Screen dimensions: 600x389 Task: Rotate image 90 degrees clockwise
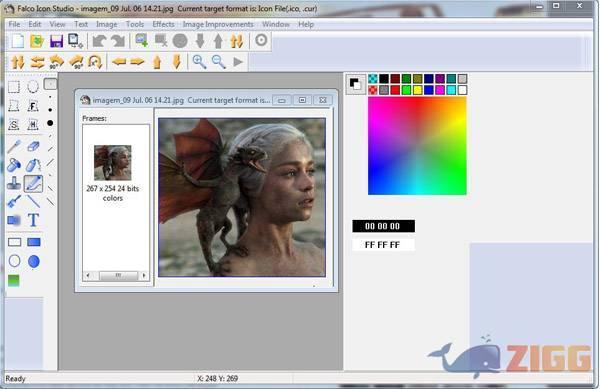[76, 62]
